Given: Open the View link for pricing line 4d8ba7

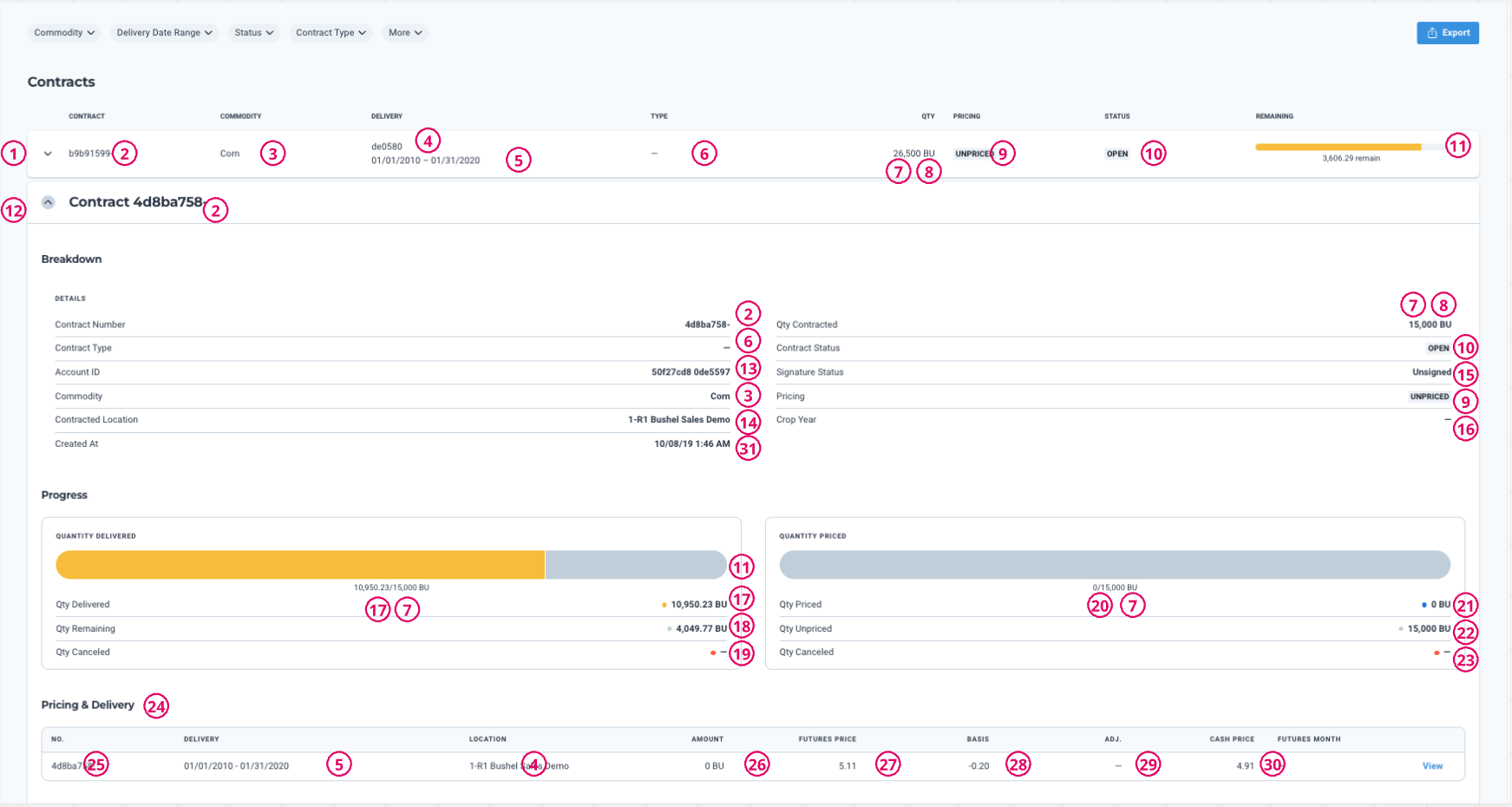Looking at the screenshot, I should point(1432,765).
